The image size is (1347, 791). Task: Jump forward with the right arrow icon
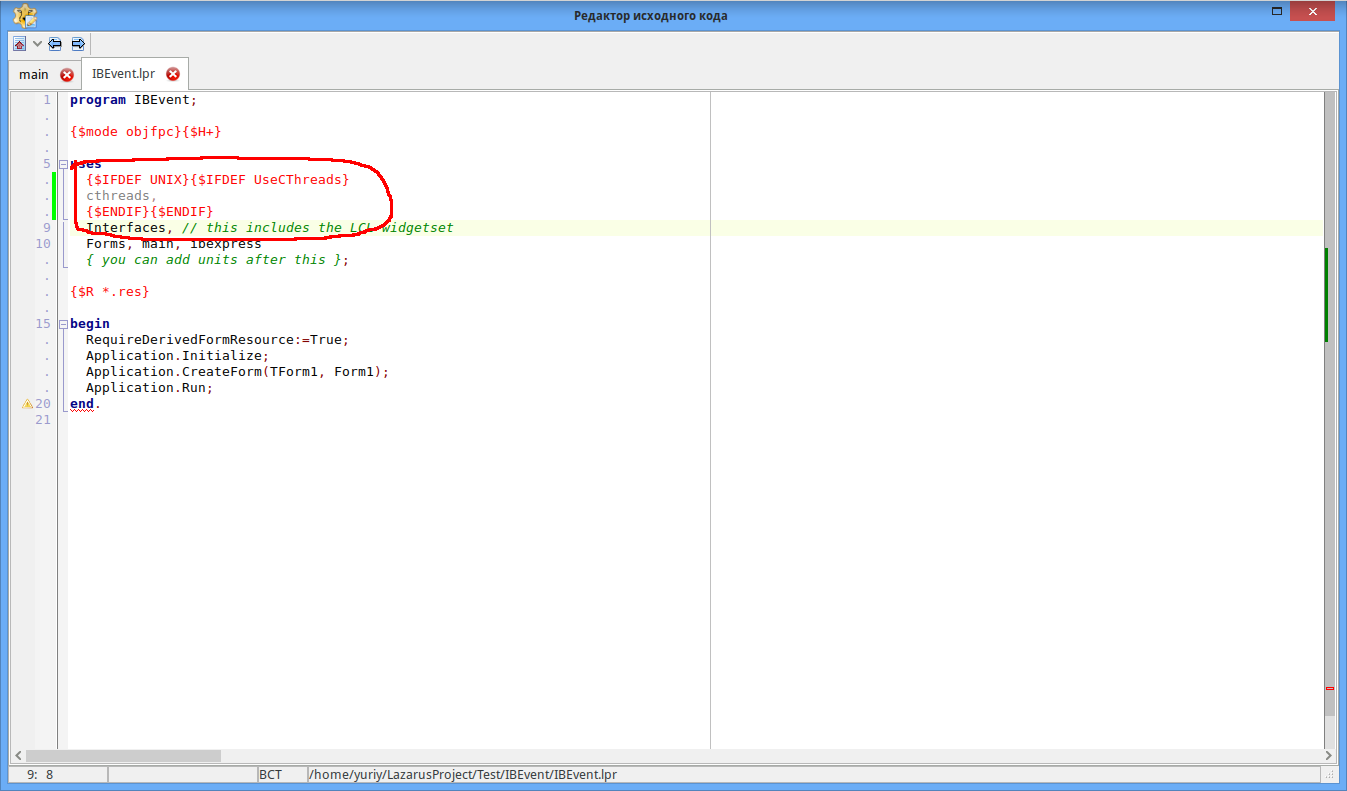78,44
